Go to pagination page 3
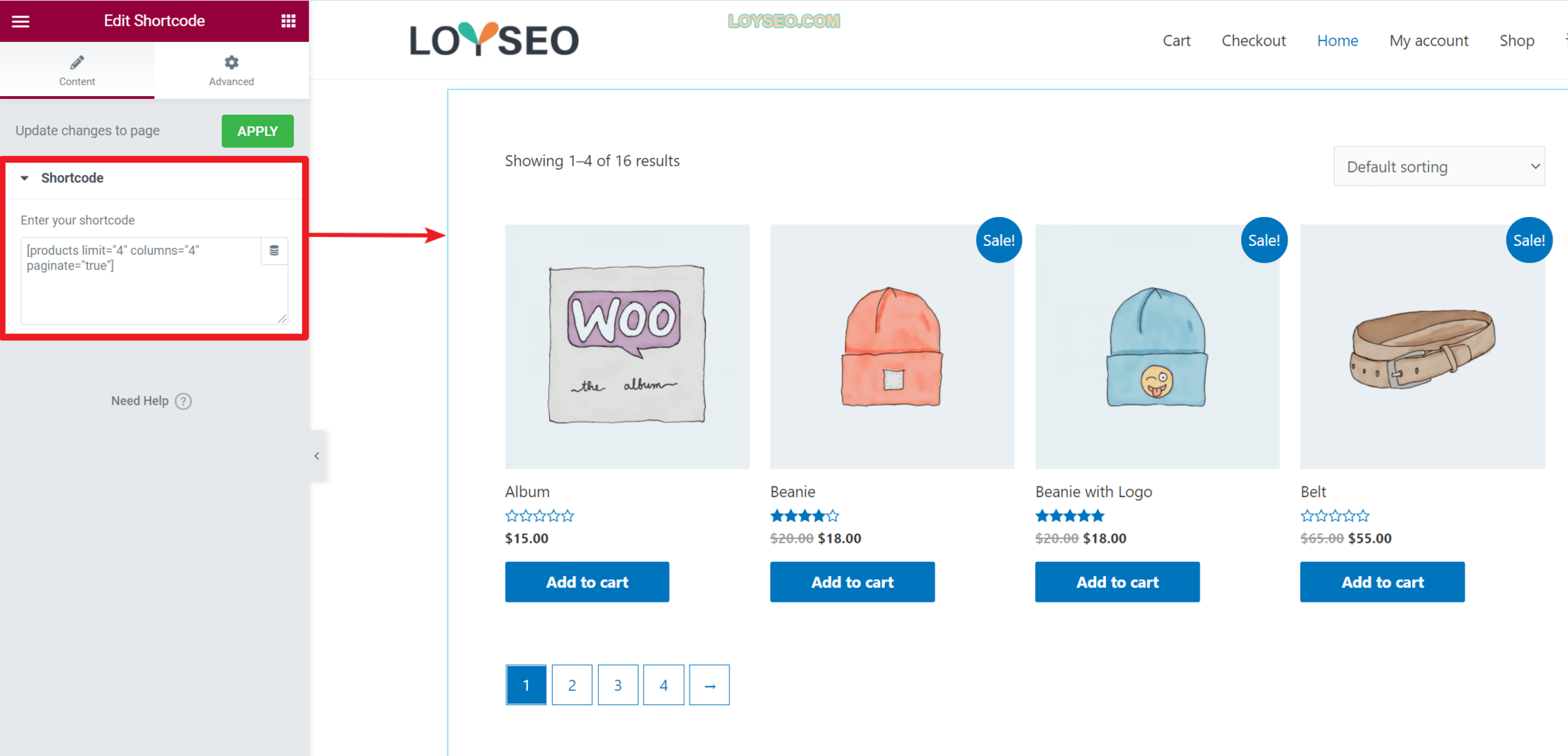1568x756 pixels. tap(618, 685)
